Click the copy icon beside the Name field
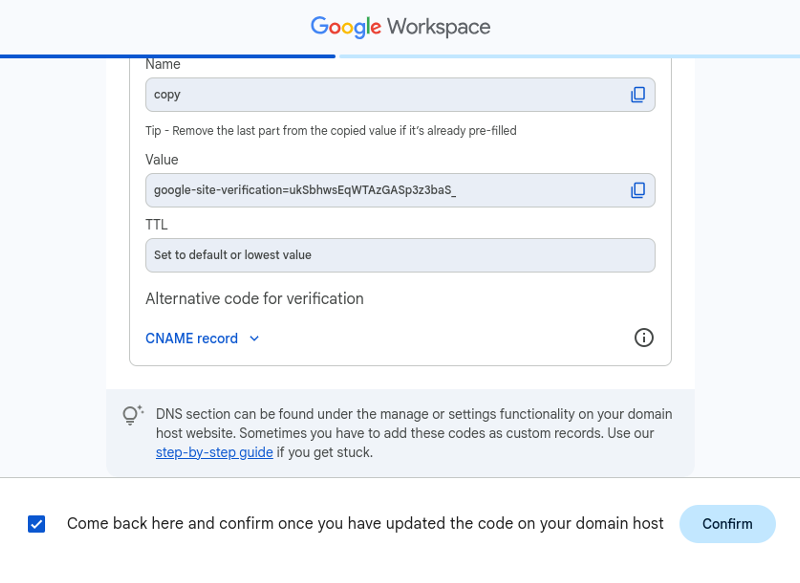The width and height of the screenshot is (800, 583). pos(638,94)
